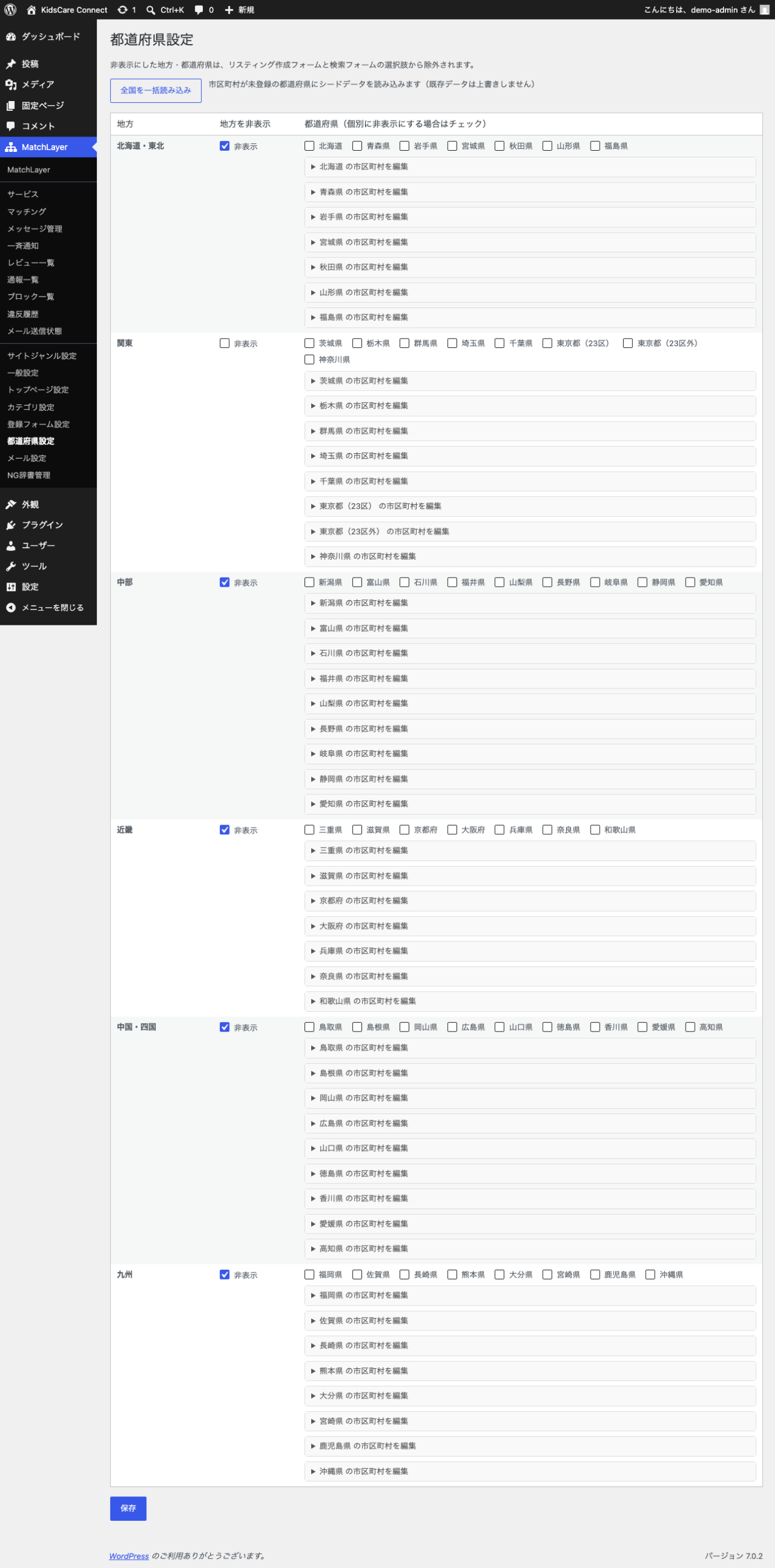Click the 保存 button

point(128,1509)
